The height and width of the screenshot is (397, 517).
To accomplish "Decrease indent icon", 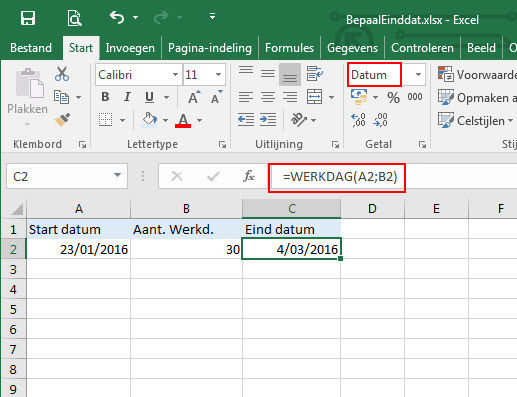I will click(246, 120).
